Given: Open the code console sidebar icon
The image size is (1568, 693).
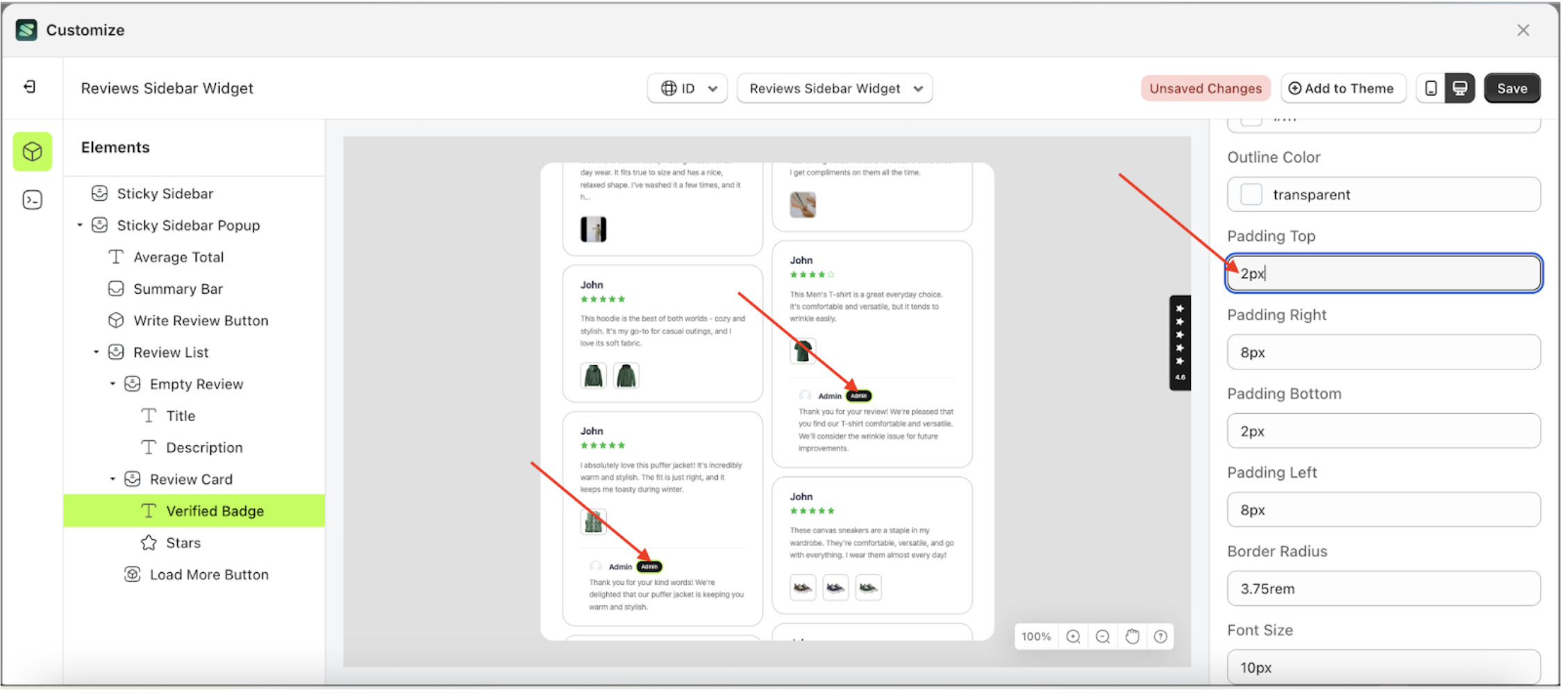Looking at the screenshot, I should pos(32,200).
